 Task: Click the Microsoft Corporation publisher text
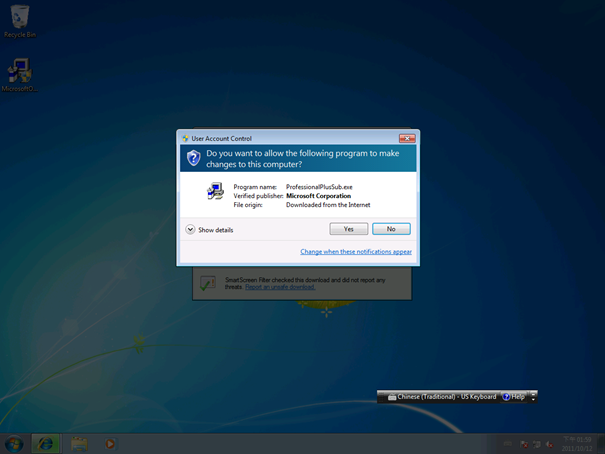tap(318, 196)
